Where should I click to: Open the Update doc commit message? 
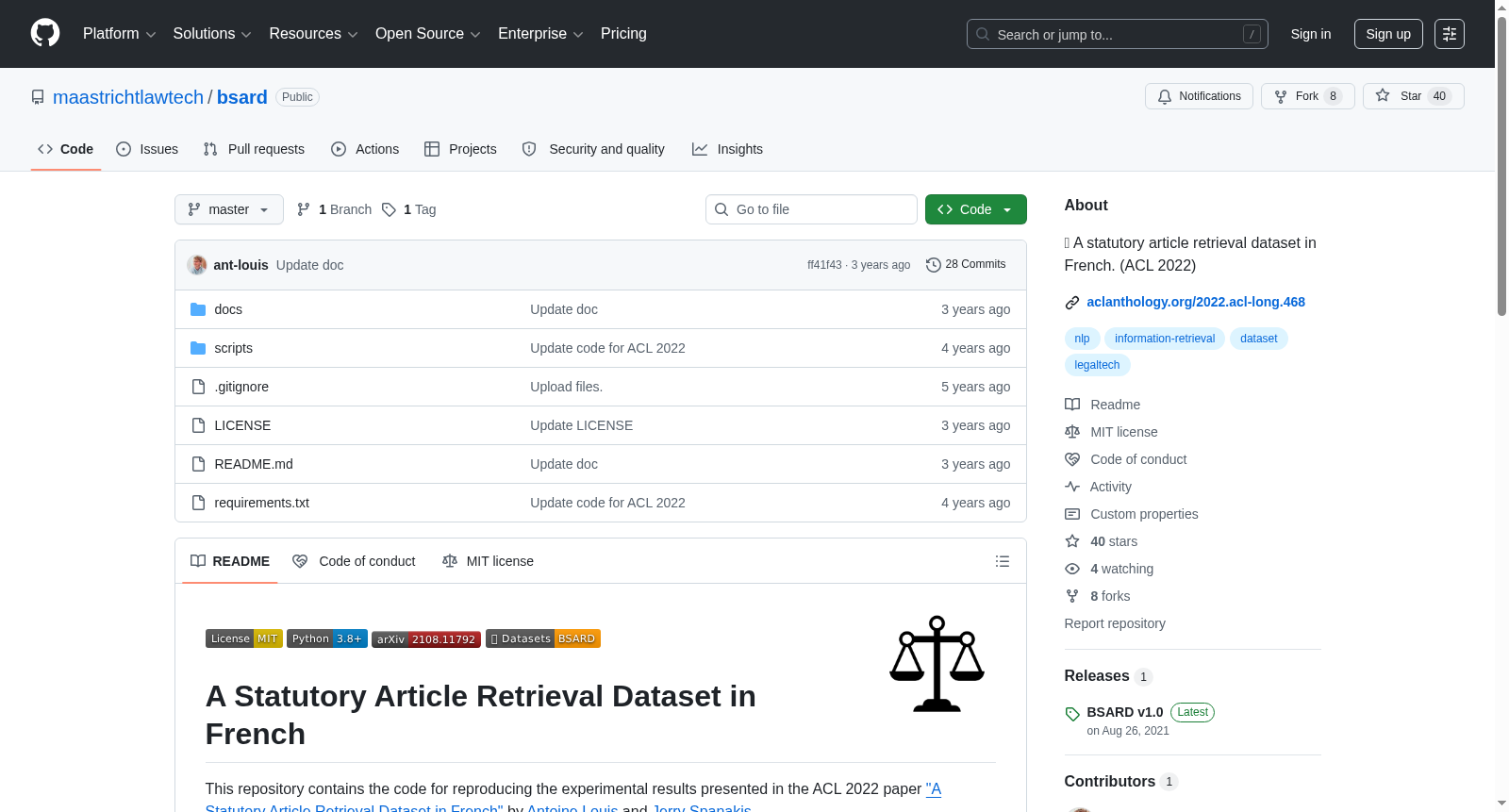[309, 265]
